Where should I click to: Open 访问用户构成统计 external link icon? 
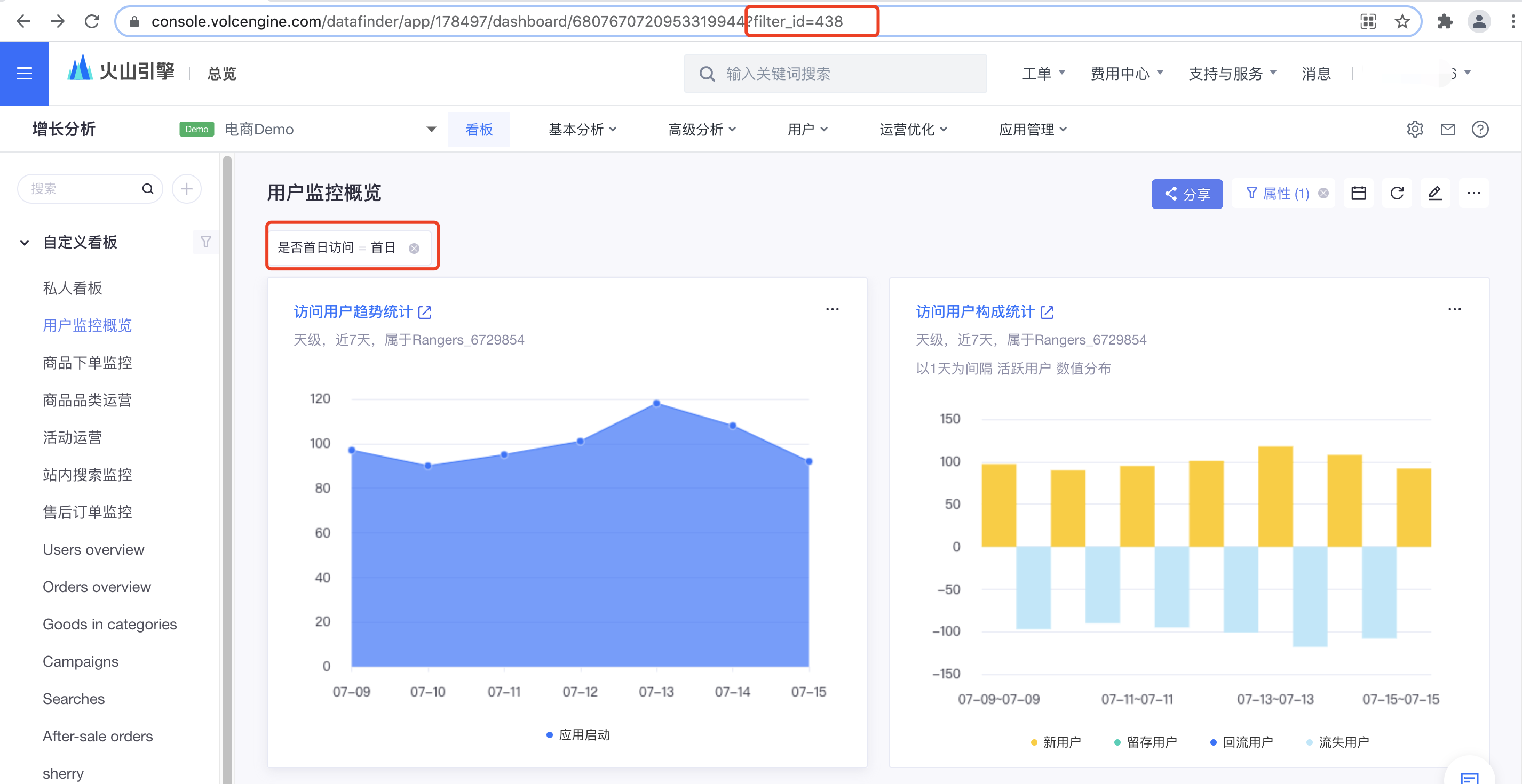pos(1047,311)
